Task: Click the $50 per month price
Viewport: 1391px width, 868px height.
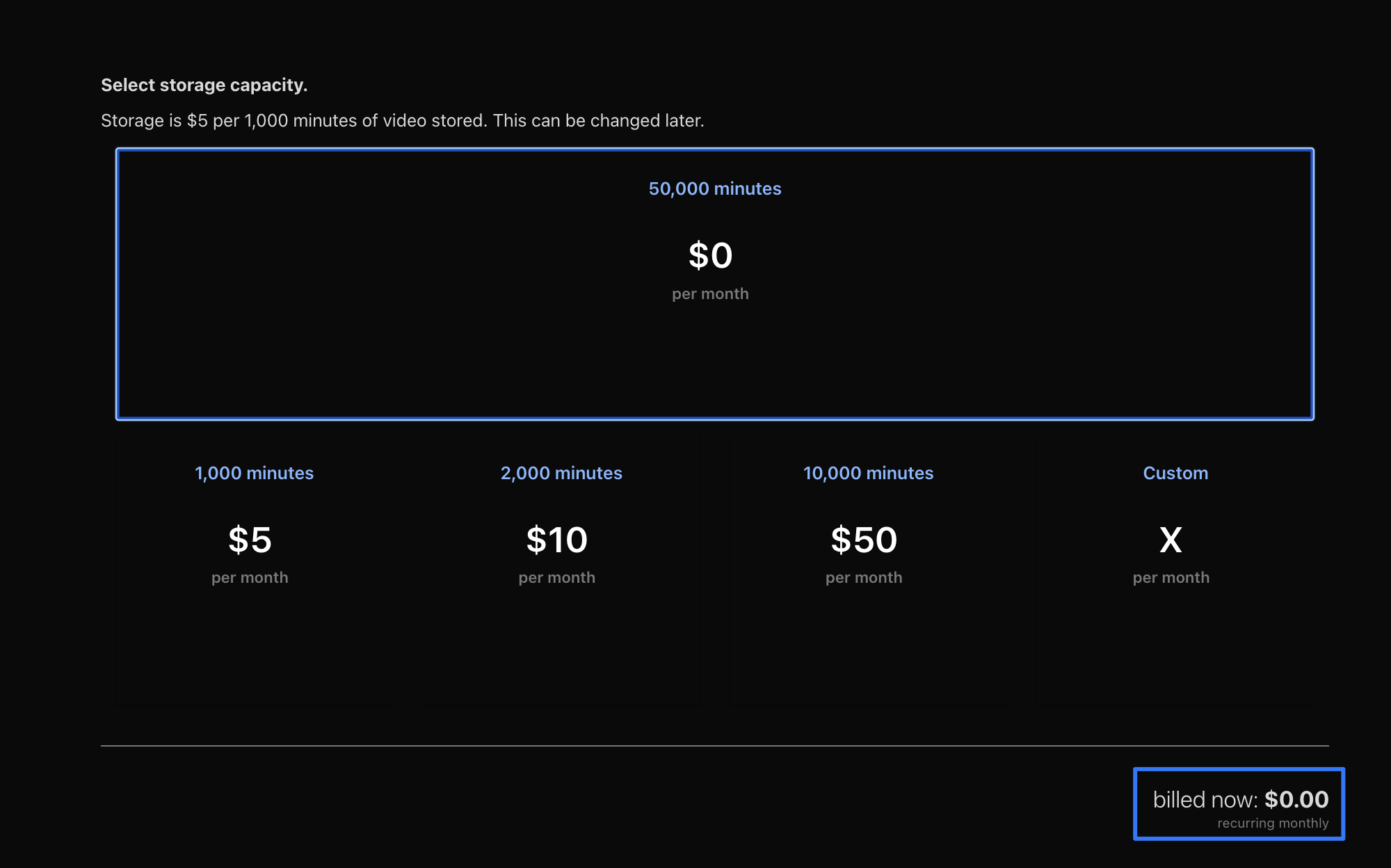Action: pyautogui.click(x=864, y=540)
